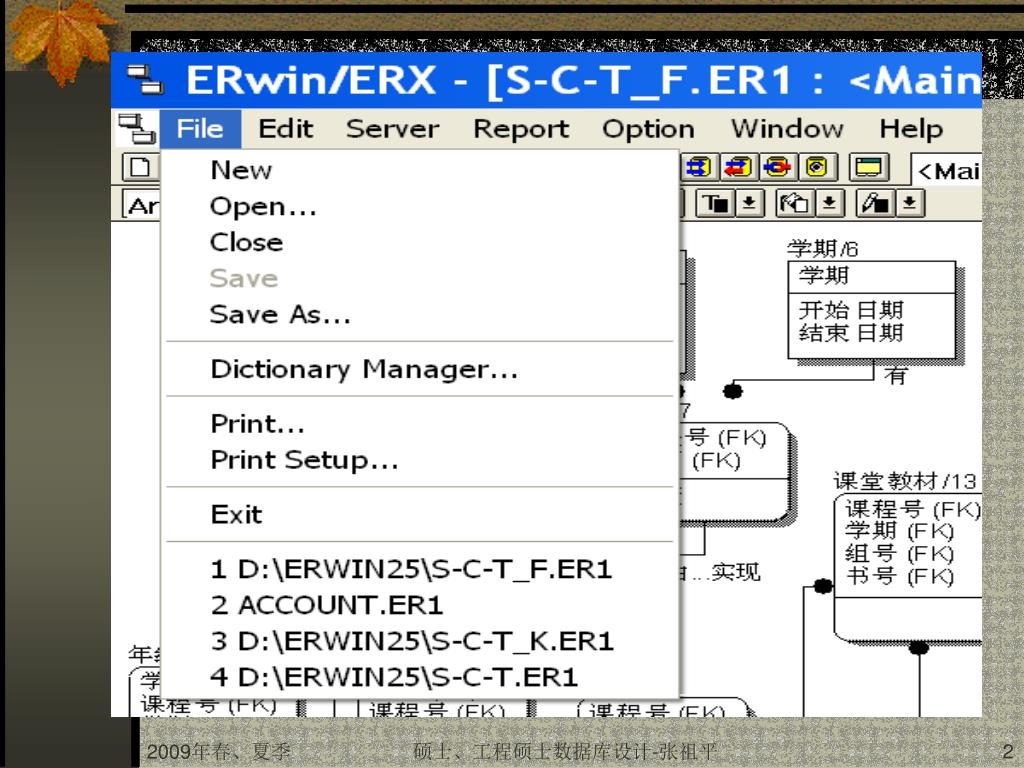Viewport: 1024px width, 768px height.
Task: Open the Server menu
Action: coord(392,129)
